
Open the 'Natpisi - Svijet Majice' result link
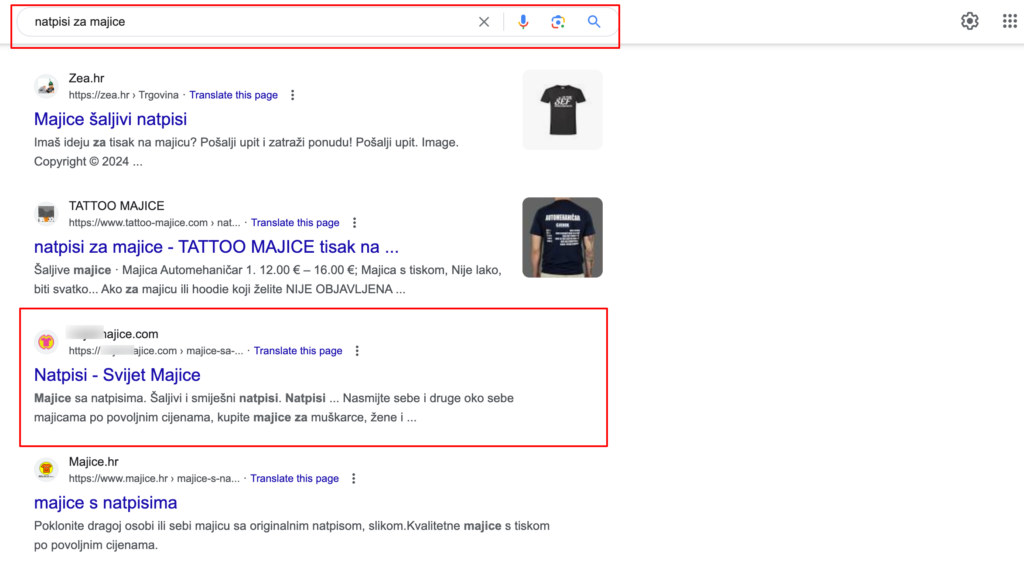click(117, 375)
